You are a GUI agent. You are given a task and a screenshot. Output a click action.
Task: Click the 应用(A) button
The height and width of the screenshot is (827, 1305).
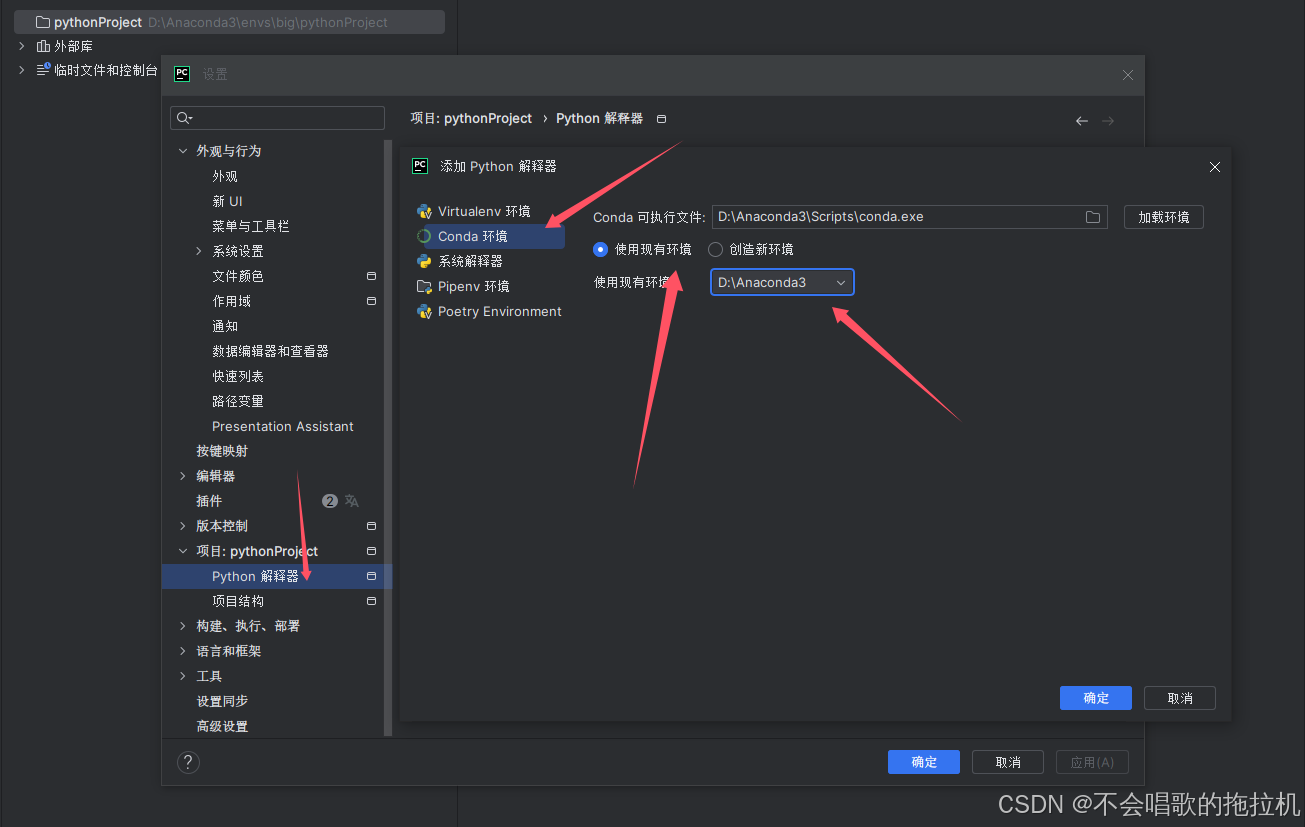[x=1092, y=762]
